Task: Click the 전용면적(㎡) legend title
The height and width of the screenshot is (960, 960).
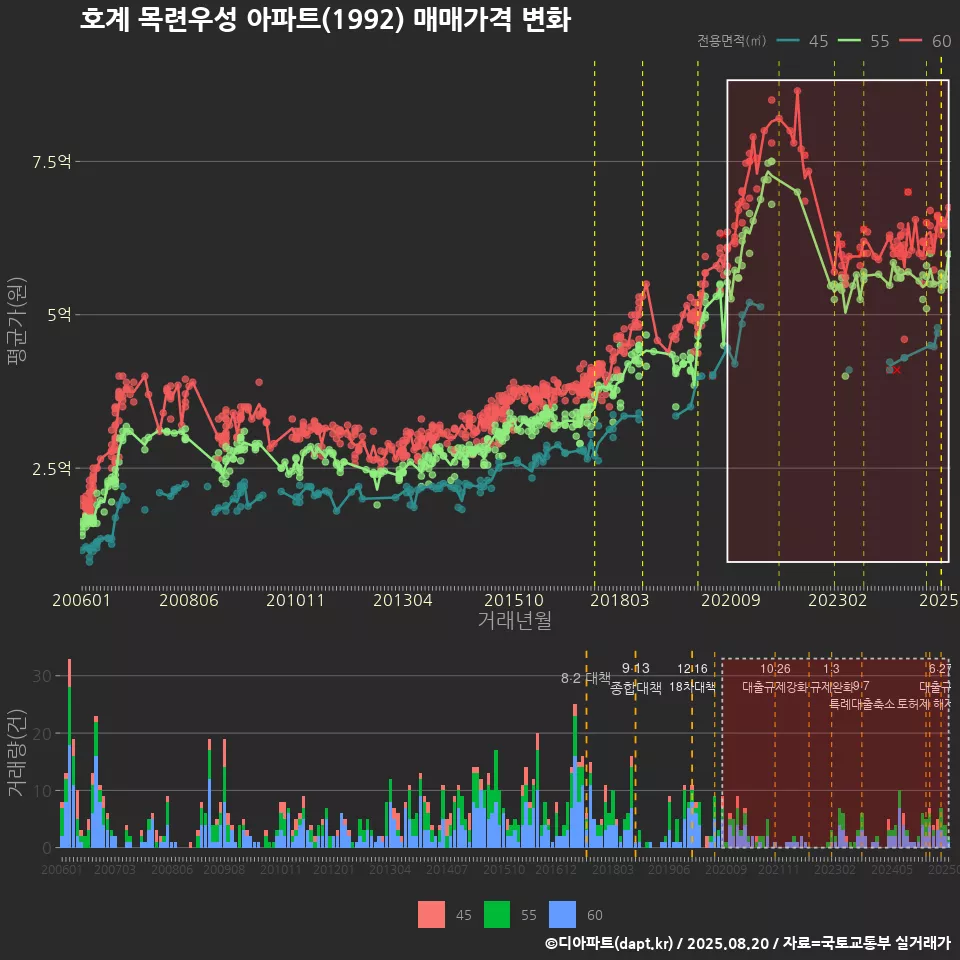Action: pos(732,41)
